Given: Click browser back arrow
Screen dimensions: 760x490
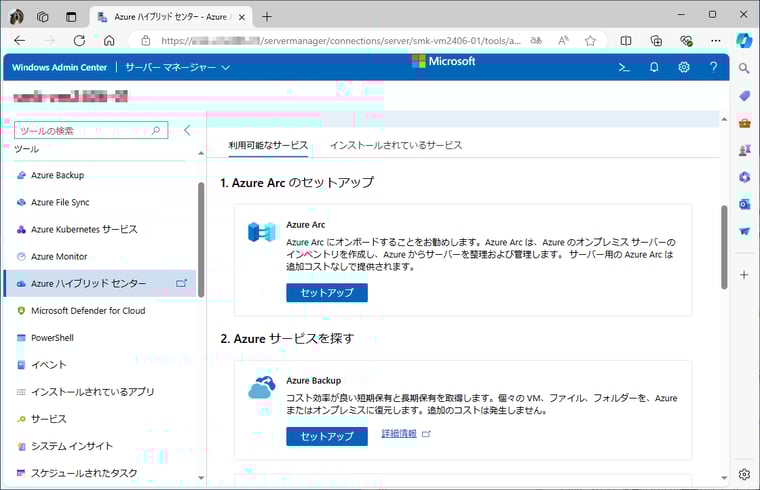Looking at the screenshot, I should click(x=20, y=41).
